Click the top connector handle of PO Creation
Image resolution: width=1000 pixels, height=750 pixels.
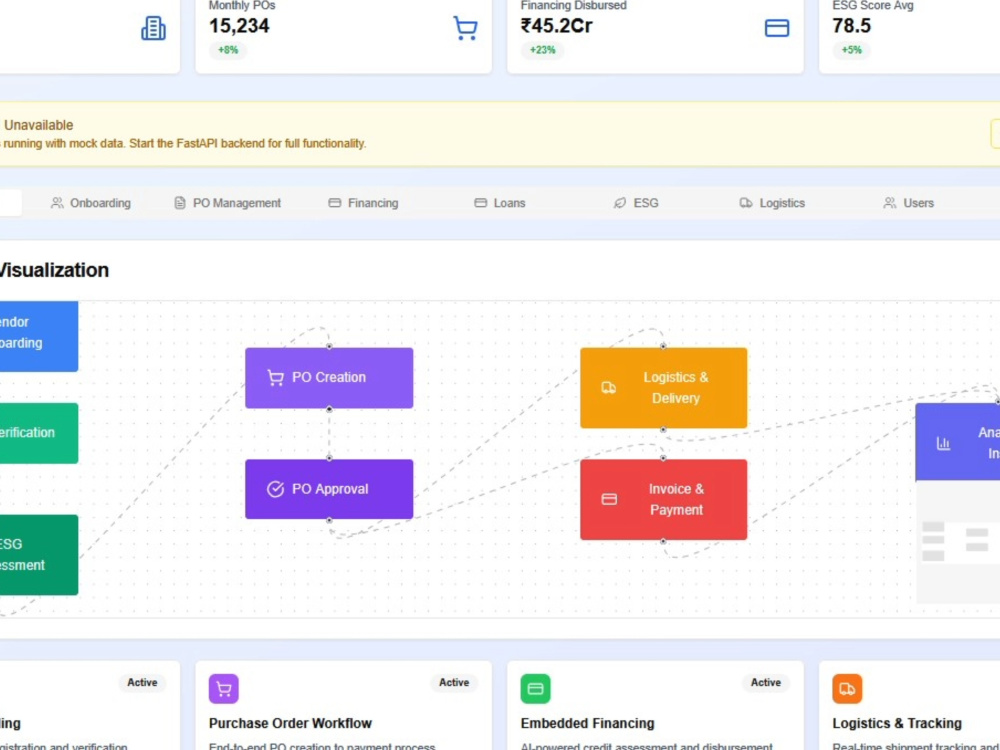coord(329,346)
